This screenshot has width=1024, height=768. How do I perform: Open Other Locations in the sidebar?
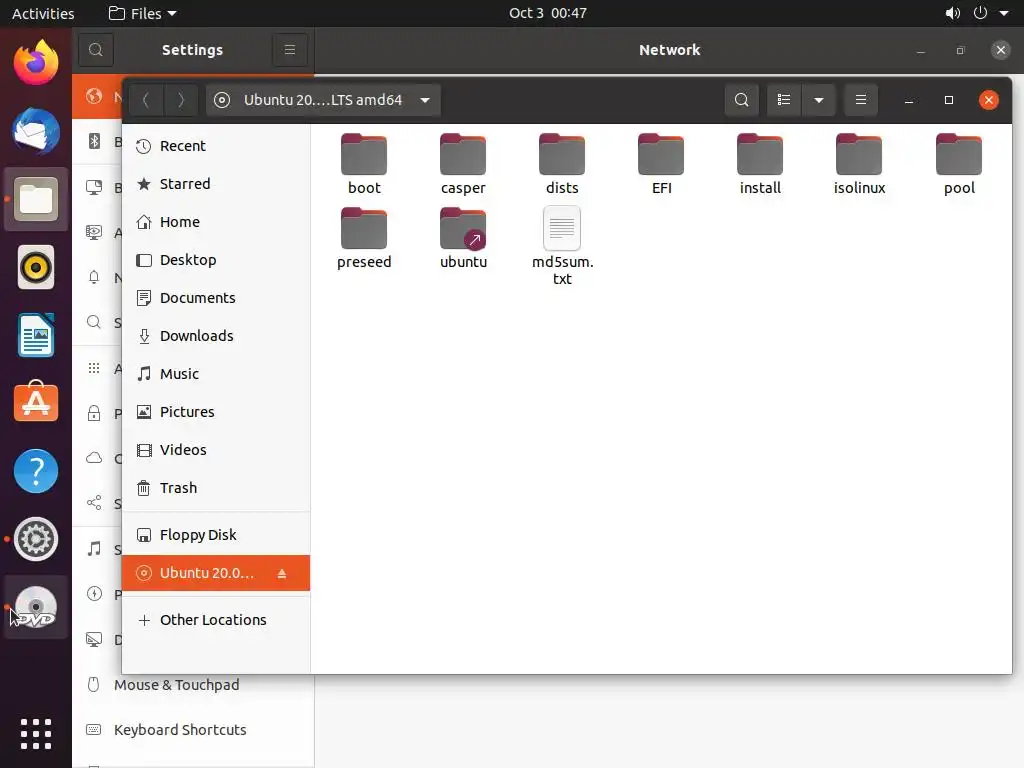click(x=216, y=620)
